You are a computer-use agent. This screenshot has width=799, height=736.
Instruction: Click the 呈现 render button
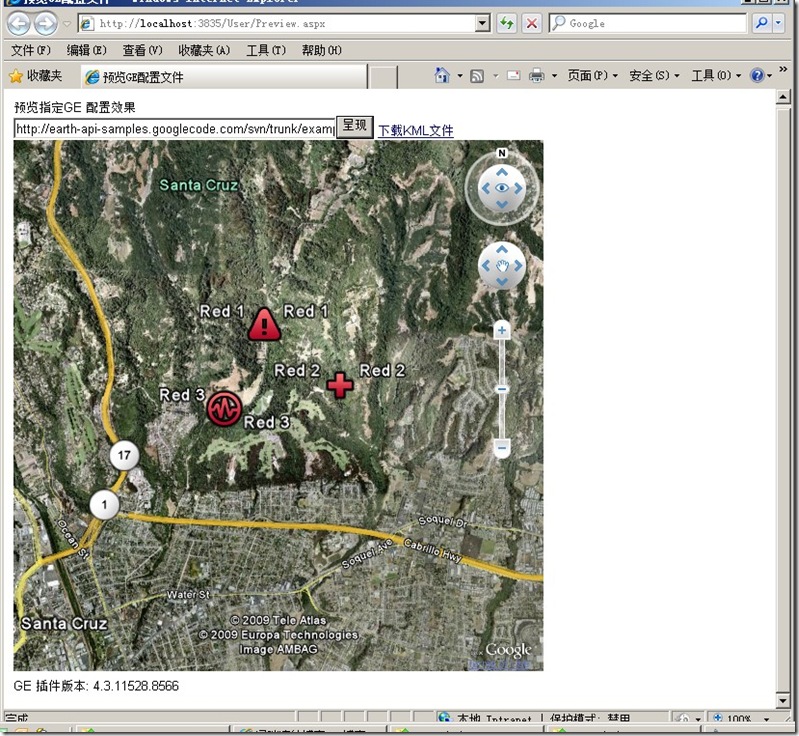[x=355, y=126]
